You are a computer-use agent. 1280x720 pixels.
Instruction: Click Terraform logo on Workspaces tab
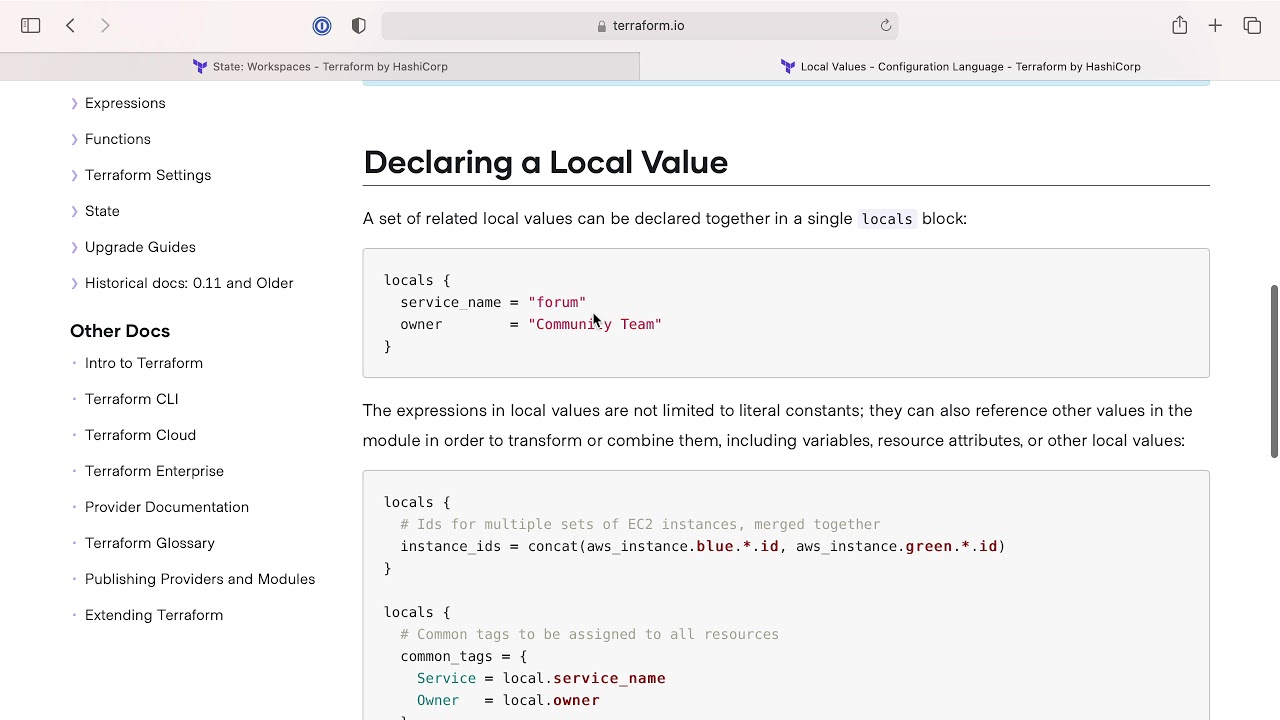(x=200, y=66)
